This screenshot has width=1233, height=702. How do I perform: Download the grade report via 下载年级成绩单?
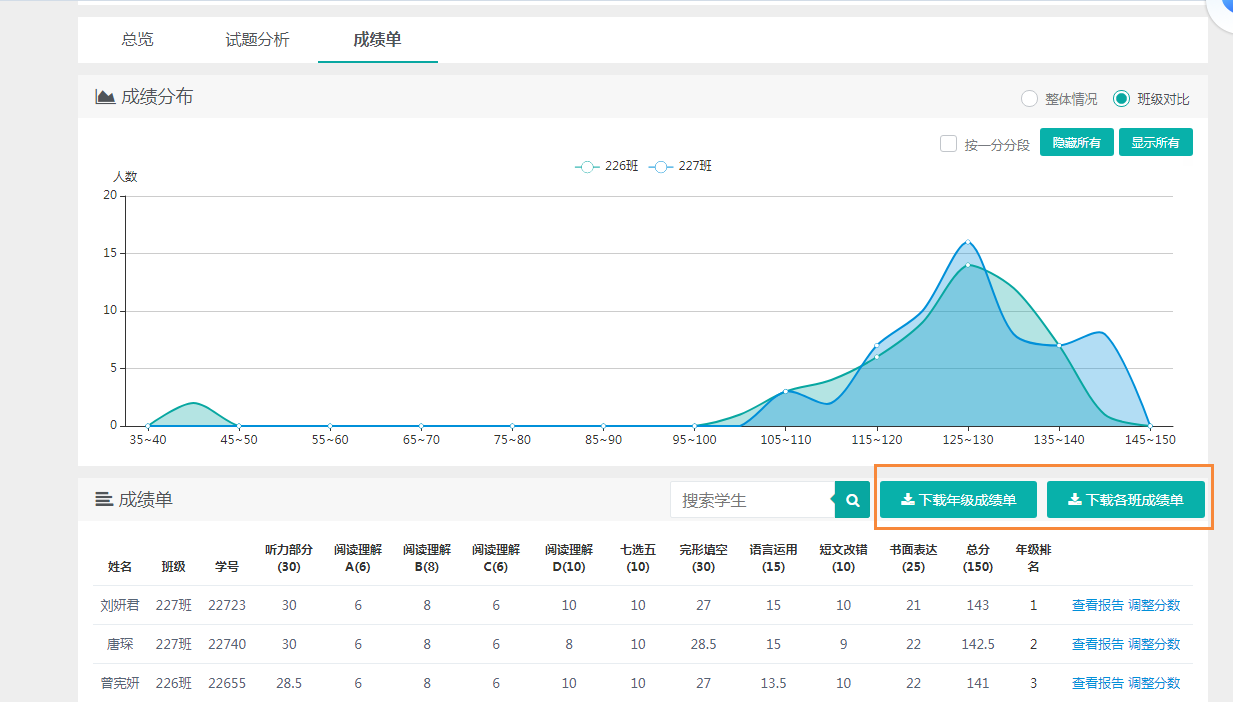958,500
